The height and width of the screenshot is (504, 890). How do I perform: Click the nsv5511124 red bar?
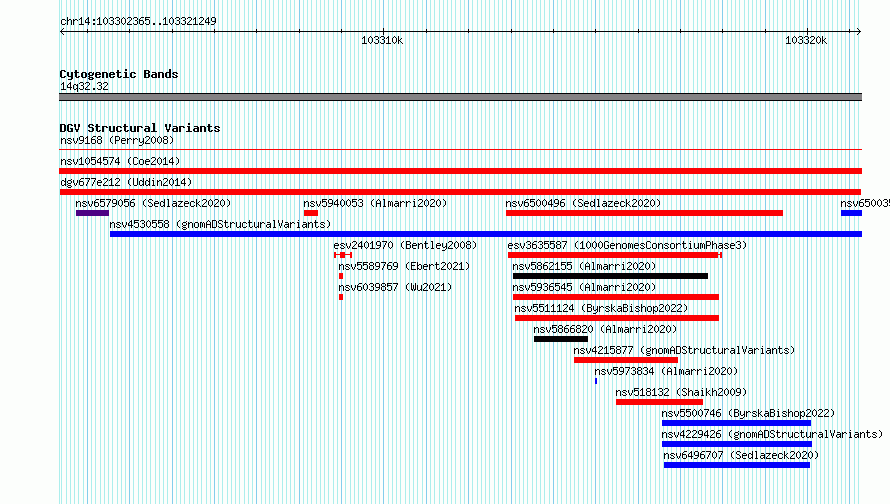click(x=617, y=318)
